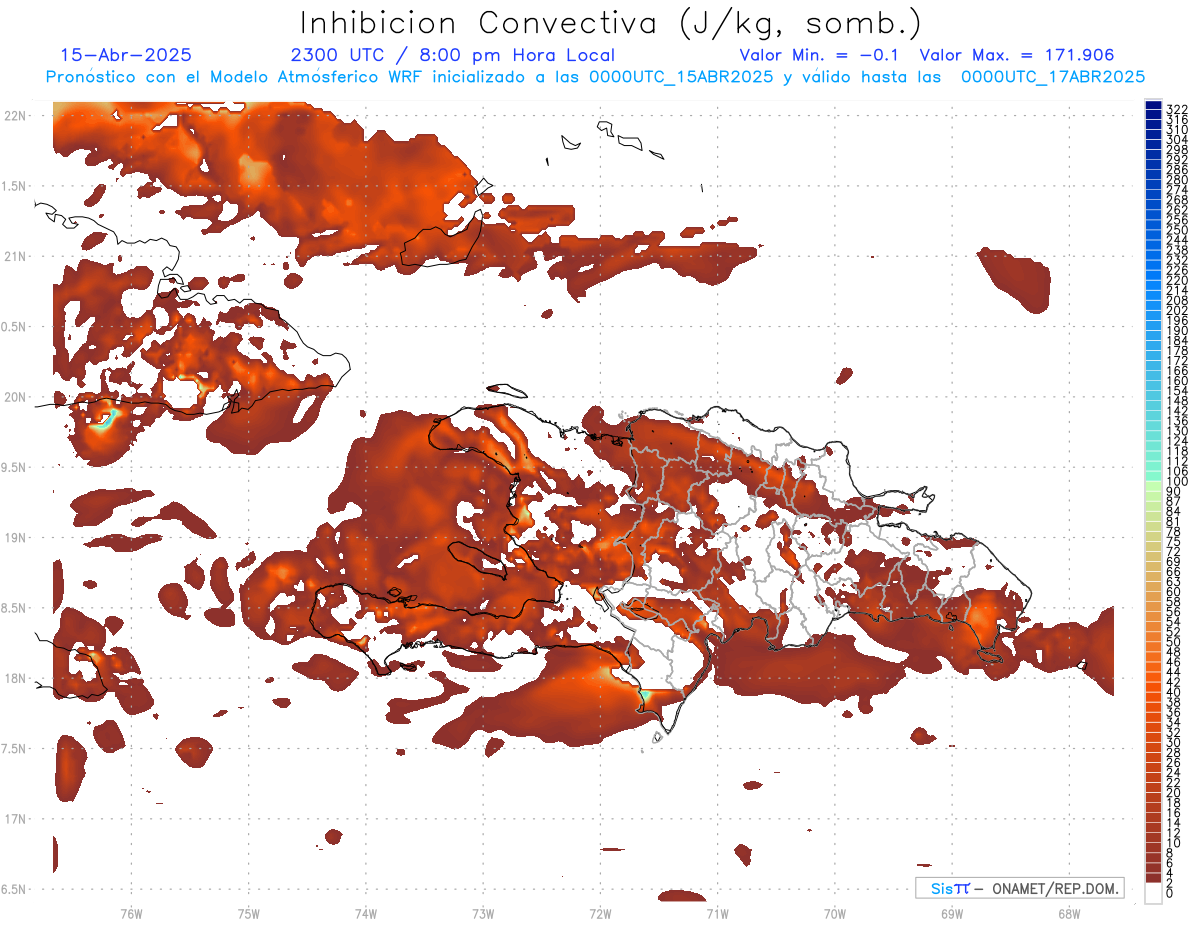Click the title "Inhibicion Convectiva (J/kg, somb.)"
This screenshot has height=927, width=1200.
pyautogui.click(x=611, y=24)
